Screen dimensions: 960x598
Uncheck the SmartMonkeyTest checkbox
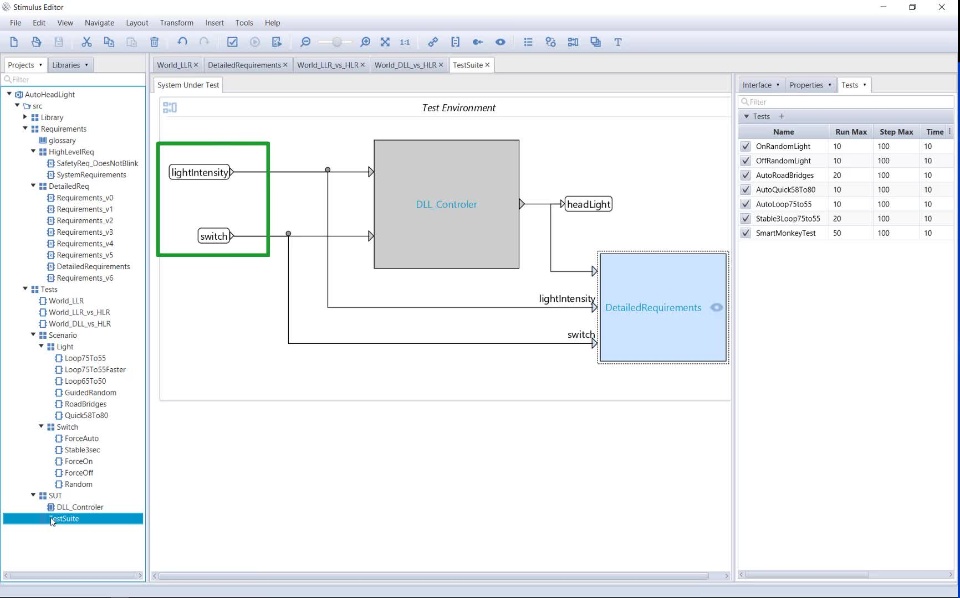tap(745, 233)
